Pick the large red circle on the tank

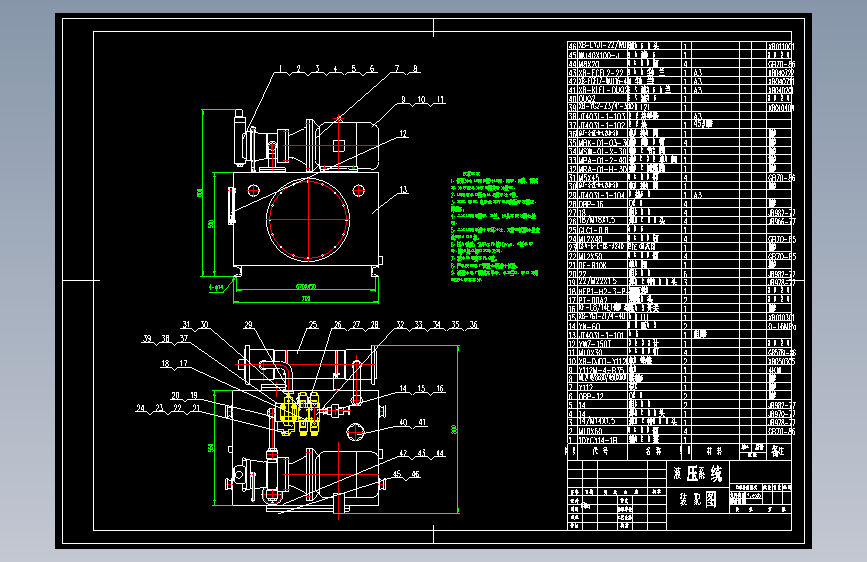click(308, 219)
